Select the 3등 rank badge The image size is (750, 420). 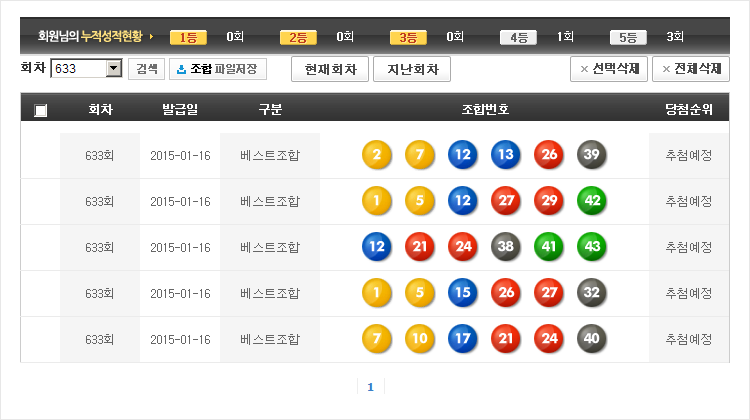(x=408, y=37)
